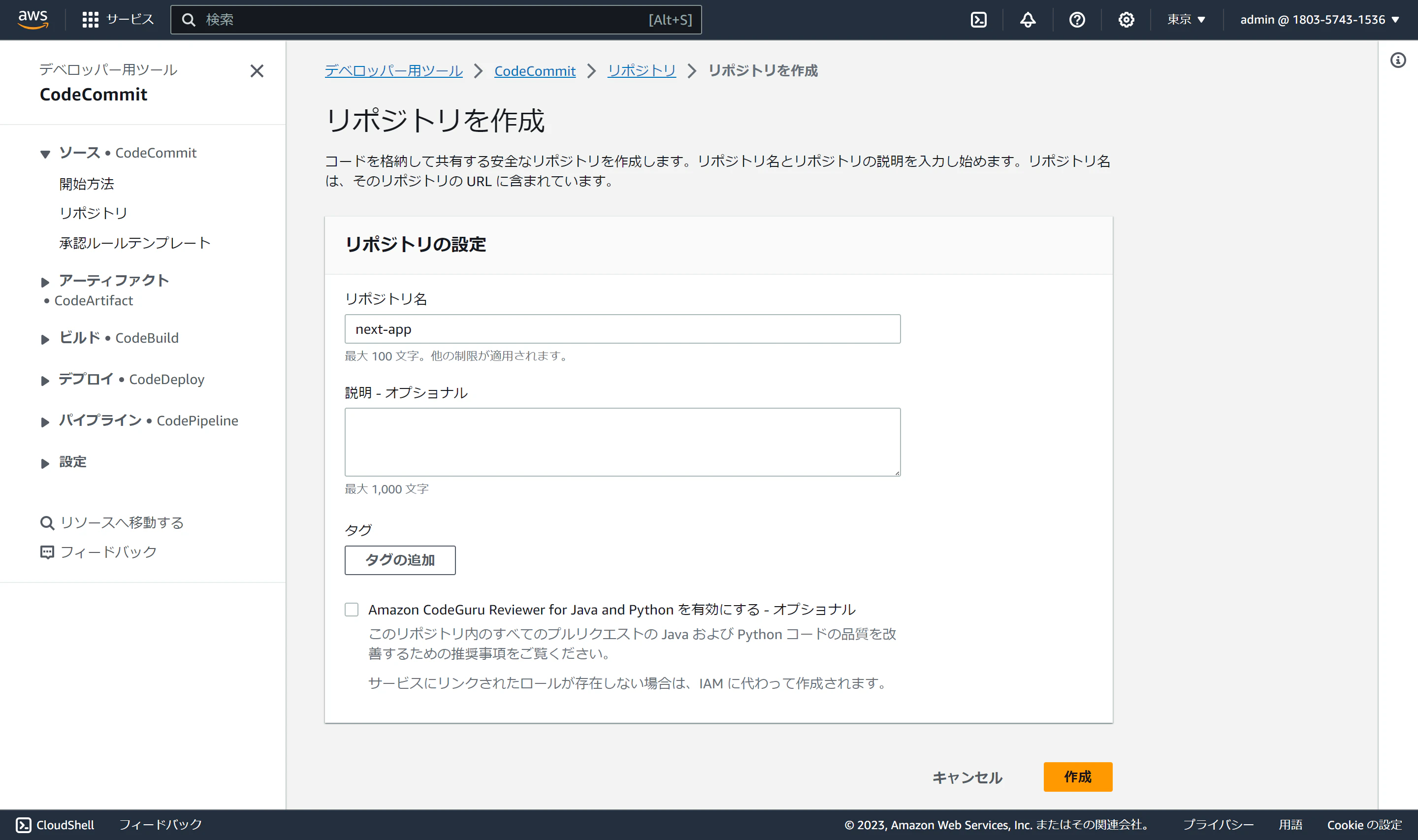Viewport: 1418px width, 840px height.
Task: Select リポジトリ in the sidebar navigation
Action: point(94,213)
